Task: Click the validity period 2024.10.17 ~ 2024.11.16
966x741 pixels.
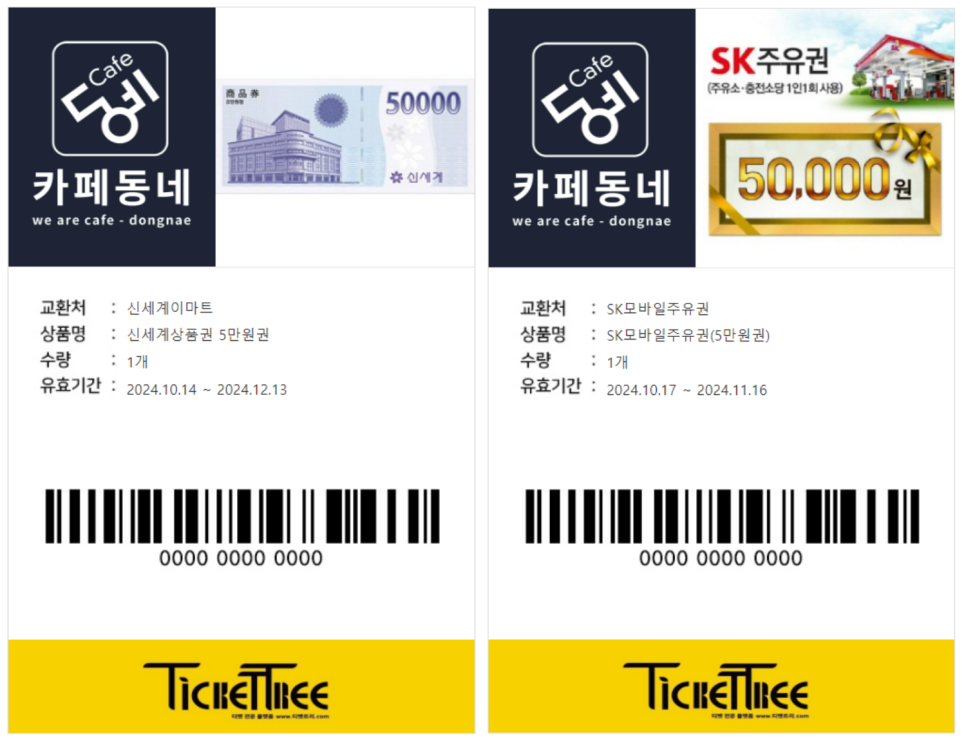Action: (687, 391)
